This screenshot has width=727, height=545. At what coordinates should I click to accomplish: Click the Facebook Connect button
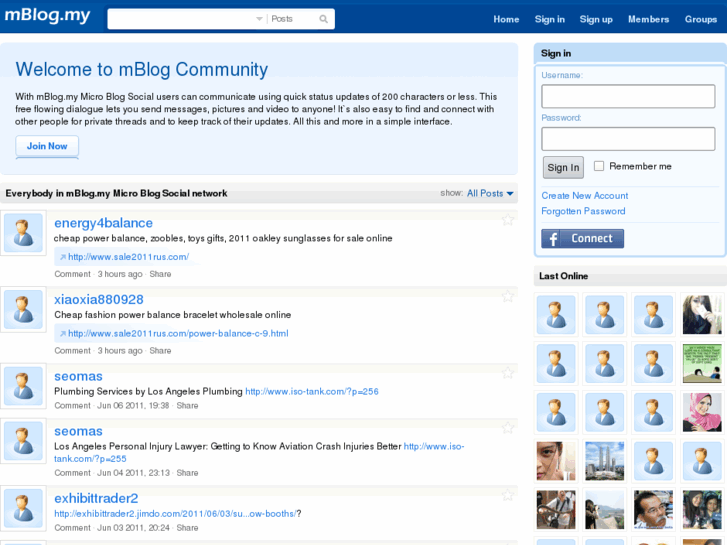[582, 238]
